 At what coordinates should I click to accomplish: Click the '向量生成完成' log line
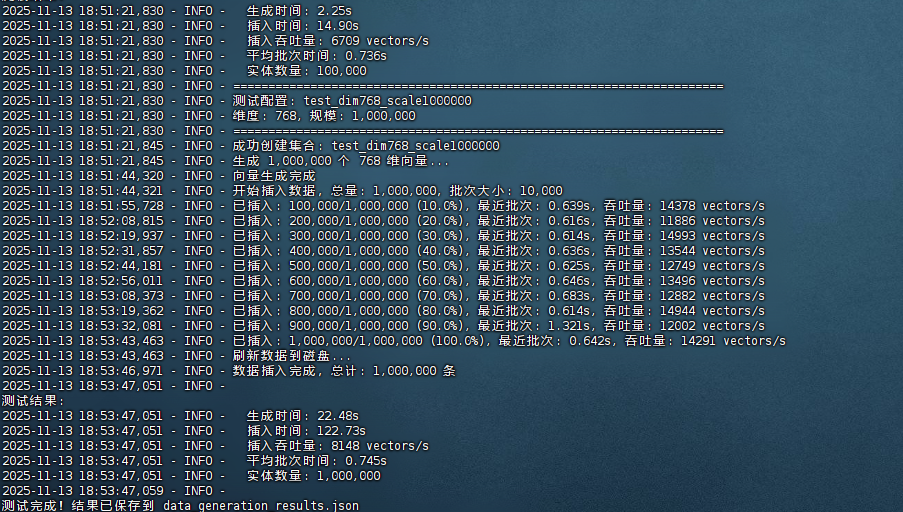click(159, 176)
